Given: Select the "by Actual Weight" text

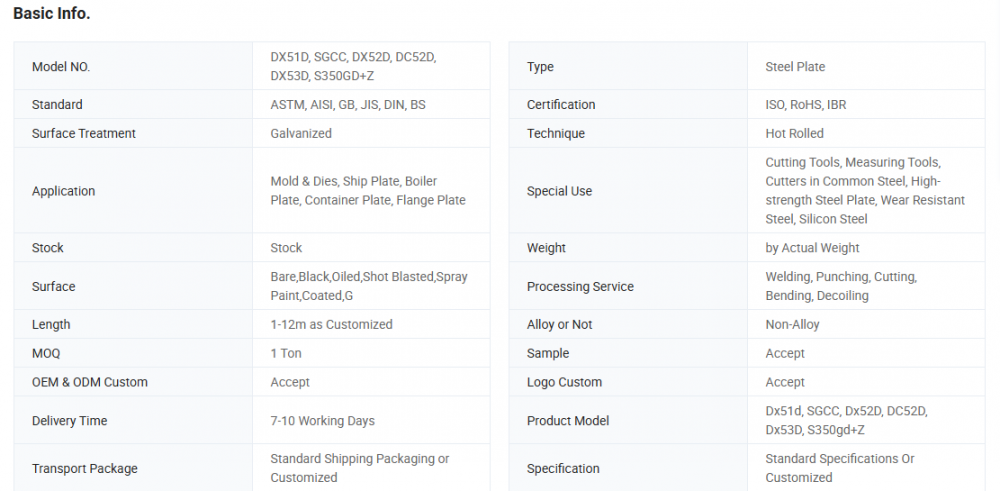Looking at the screenshot, I should (812, 248).
